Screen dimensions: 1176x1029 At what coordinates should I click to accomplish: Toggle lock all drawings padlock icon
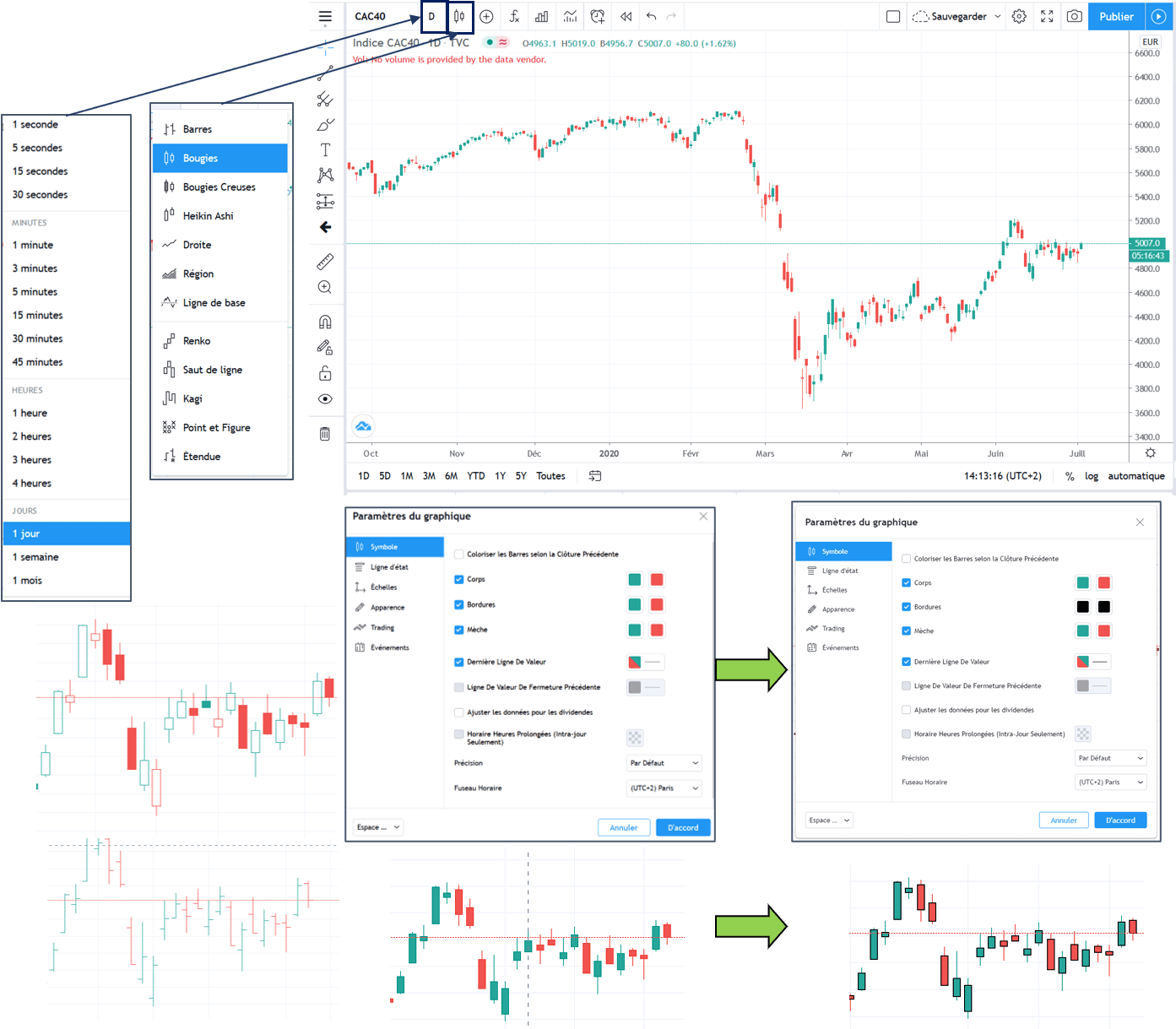pos(325,373)
